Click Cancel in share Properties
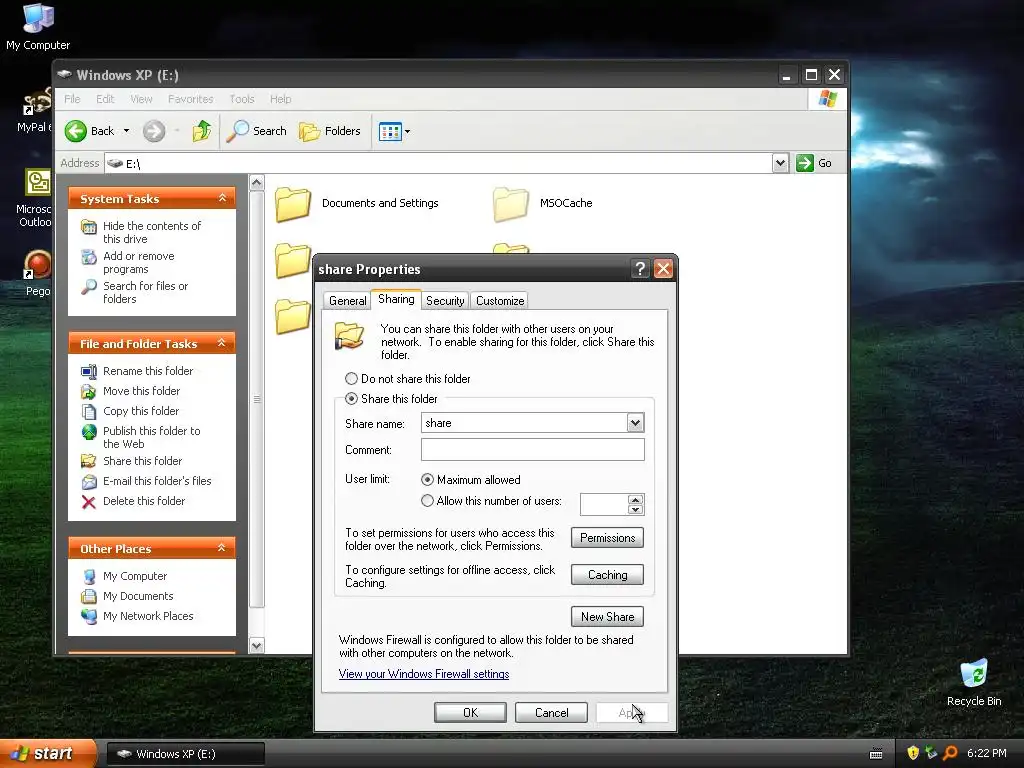This screenshot has width=1024, height=768. click(552, 712)
